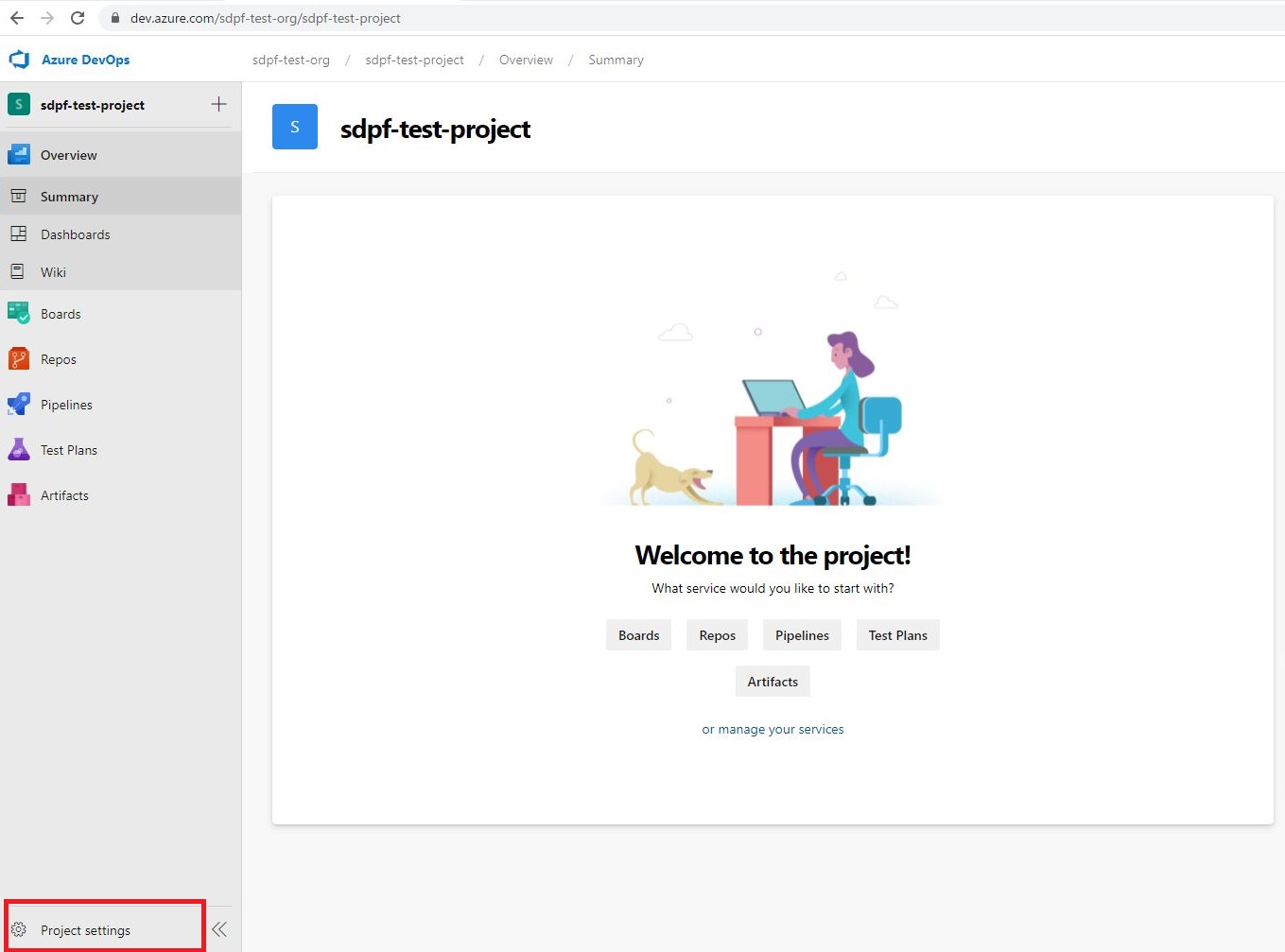Screen dimensions: 1285x952
Task: Click the 'or manage your services' link
Action: (773, 729)
